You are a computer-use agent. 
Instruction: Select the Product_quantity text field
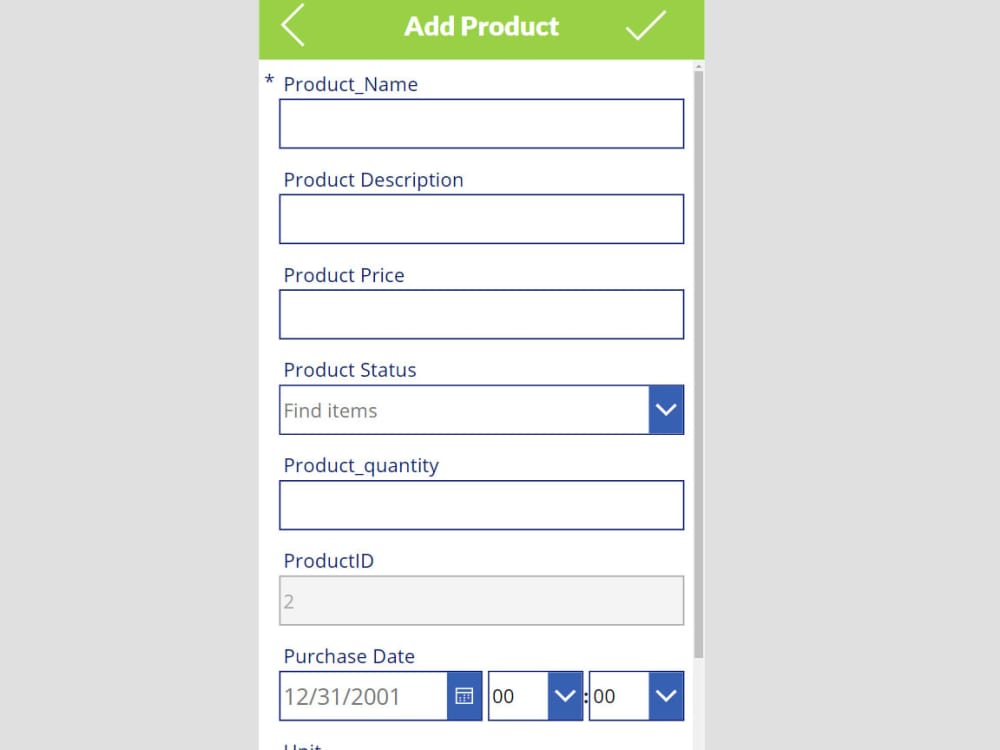[481, 505]
